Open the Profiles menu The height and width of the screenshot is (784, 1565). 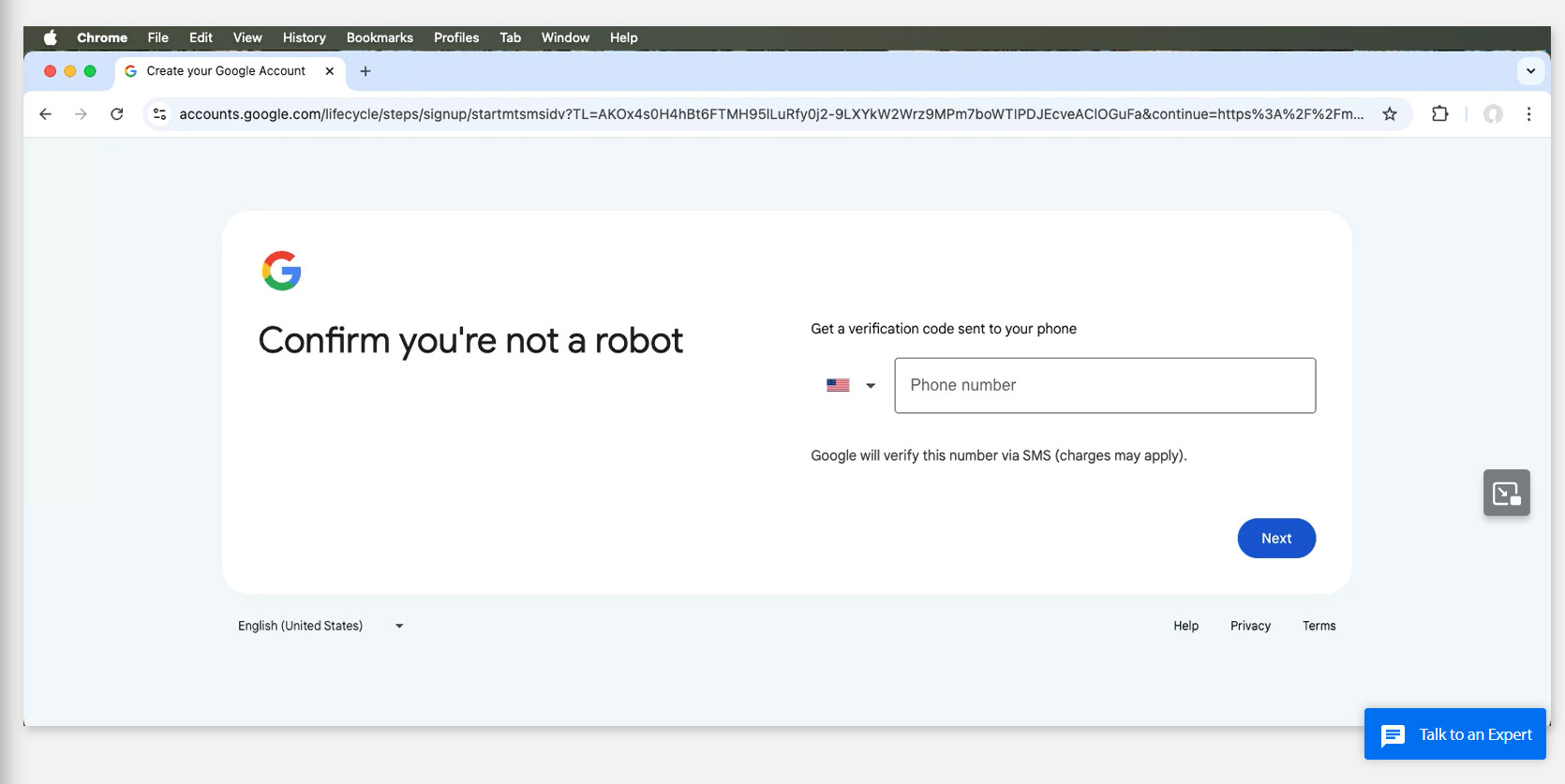point(456,37)
